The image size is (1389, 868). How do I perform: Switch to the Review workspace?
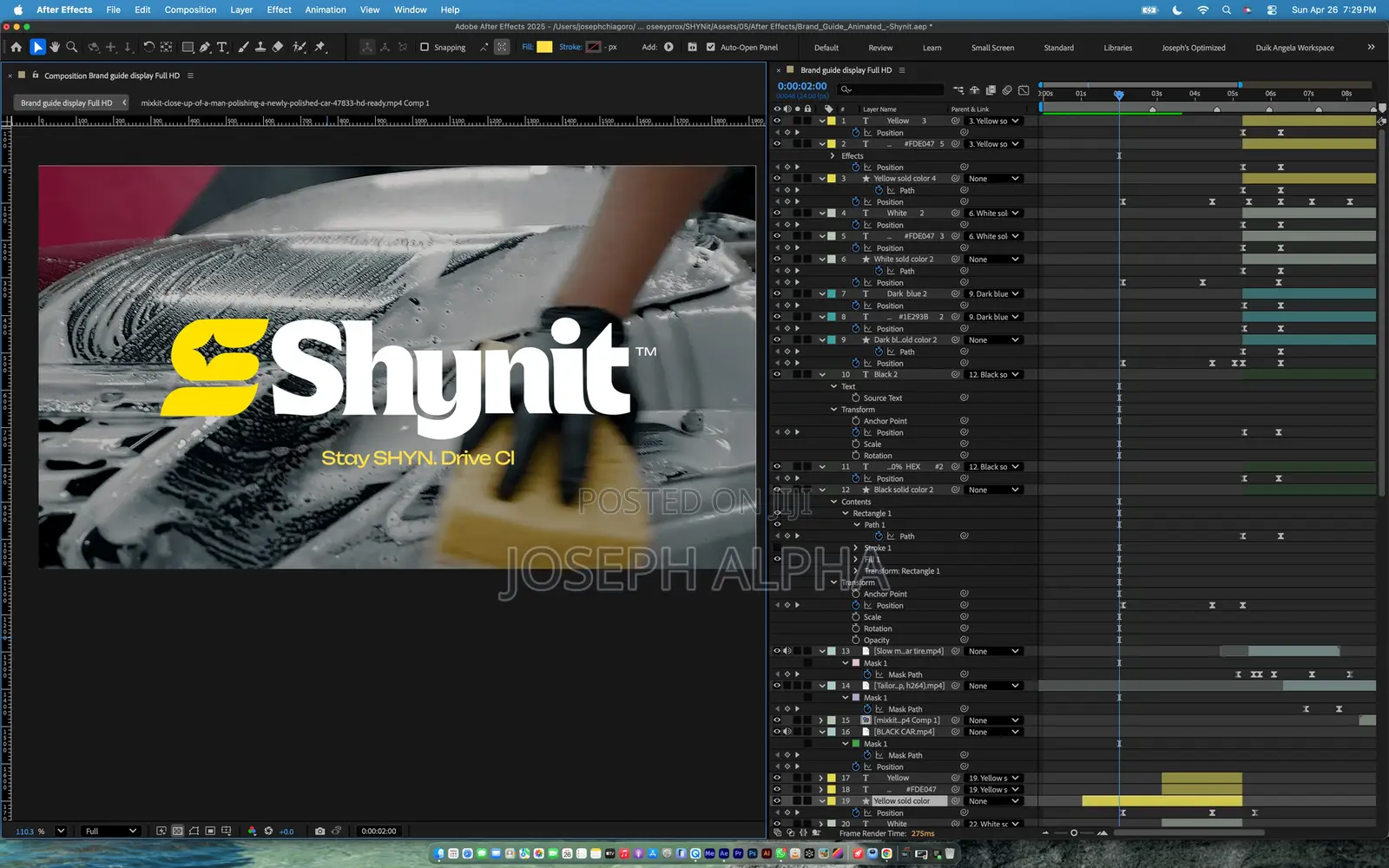tap(880, 48)
